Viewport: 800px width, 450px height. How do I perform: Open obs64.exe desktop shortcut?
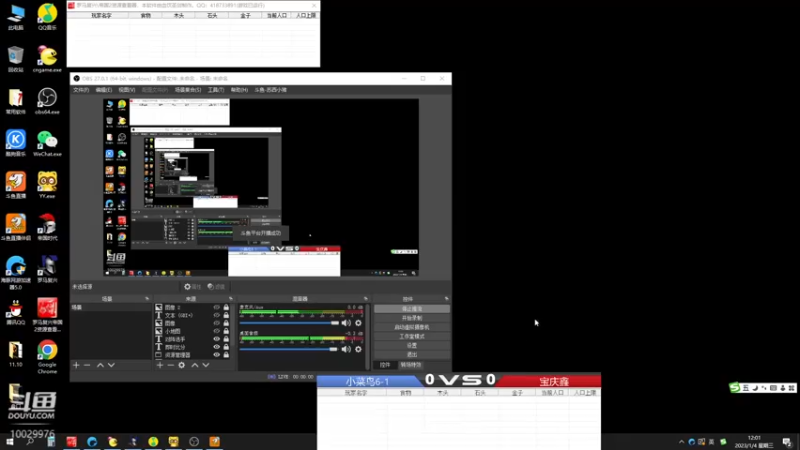click(47, 100)
